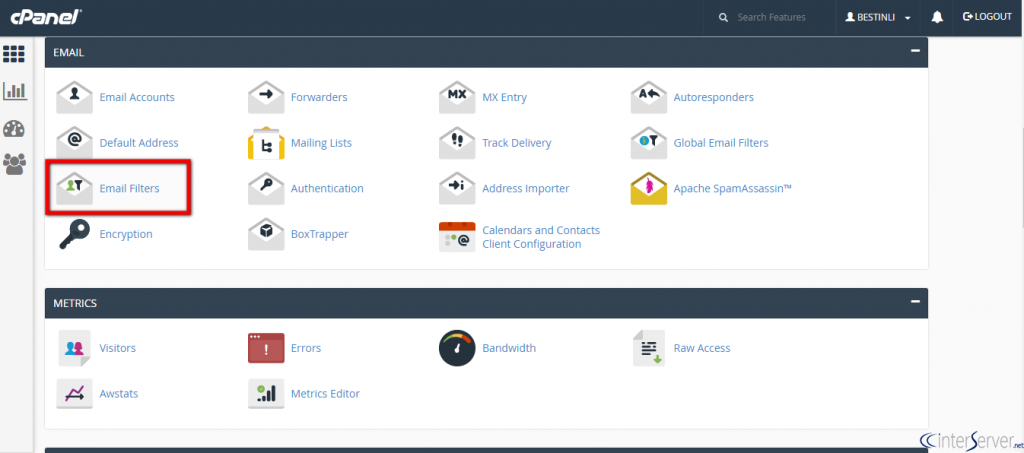Click the Authentication link
The width and height of the screenshot is (1024, 453).
327,189
